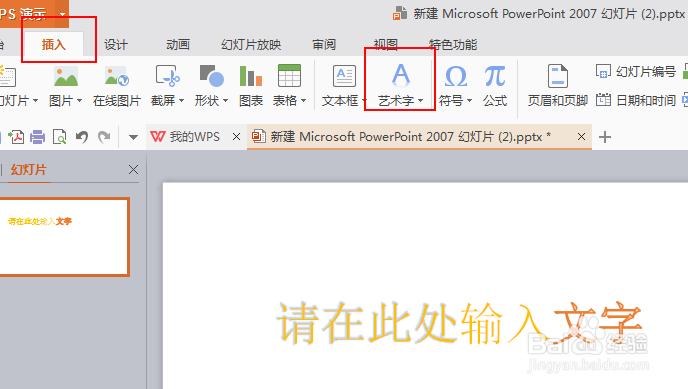The height and width of the screenshot is (389, 688).
Task: Go to the 幻灯片放映 tab
Action: pyautogui.click(x=251, y=44)
